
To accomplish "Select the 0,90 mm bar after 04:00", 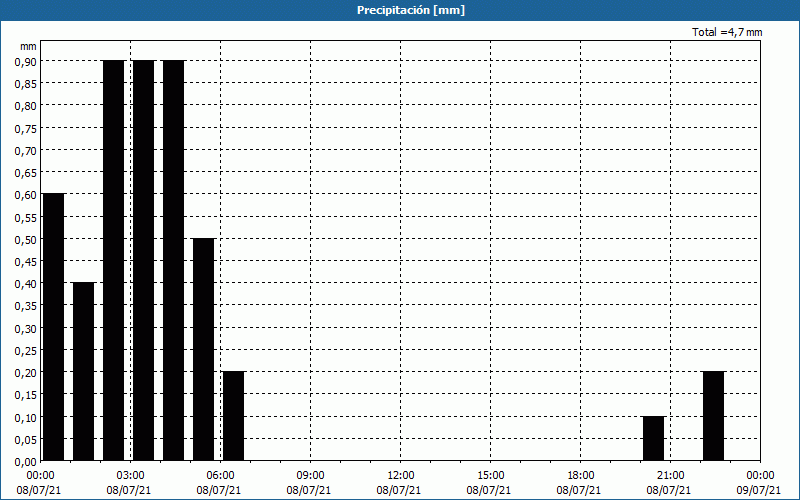I will (173, 260).
